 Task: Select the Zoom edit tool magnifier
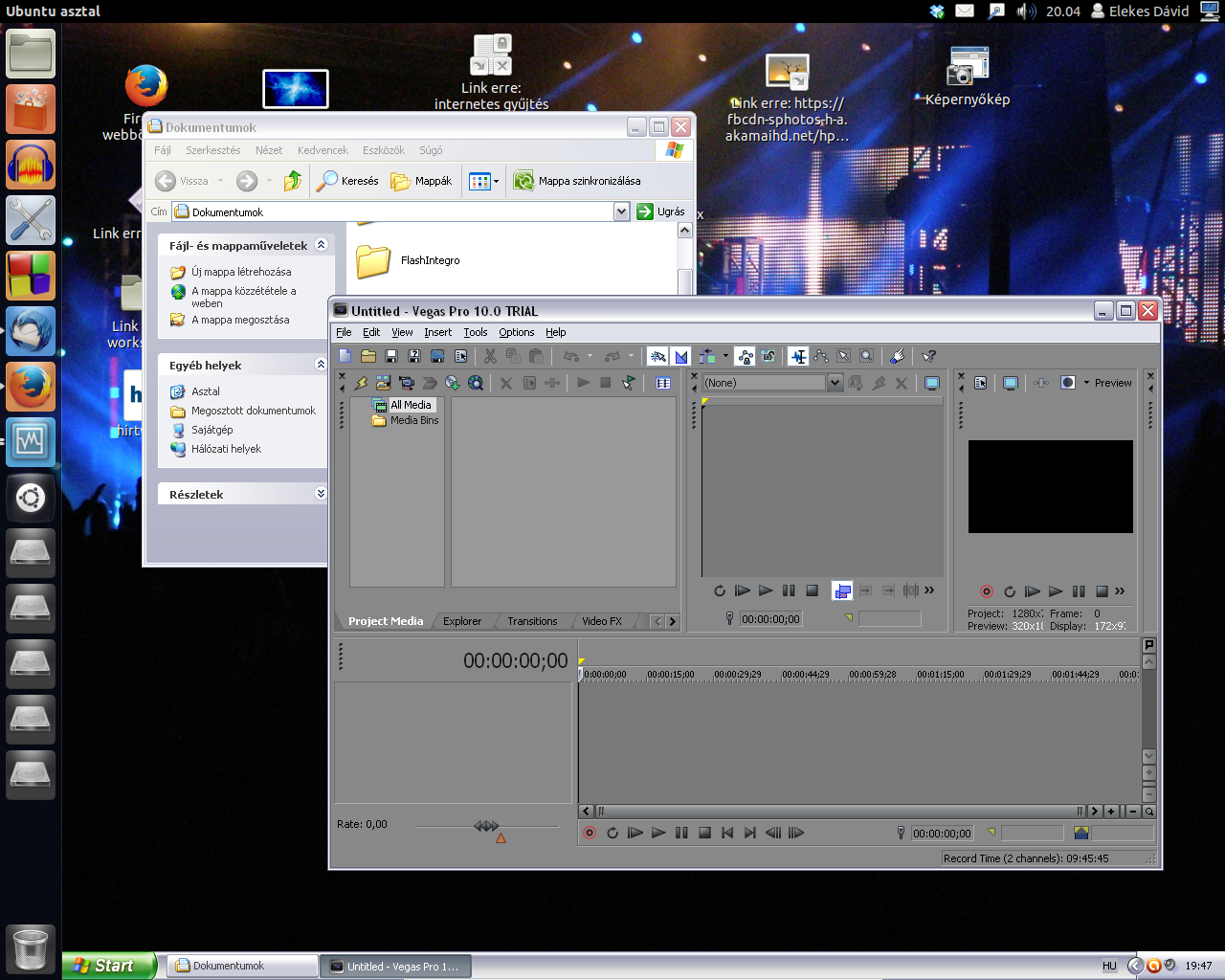point(866,356)
